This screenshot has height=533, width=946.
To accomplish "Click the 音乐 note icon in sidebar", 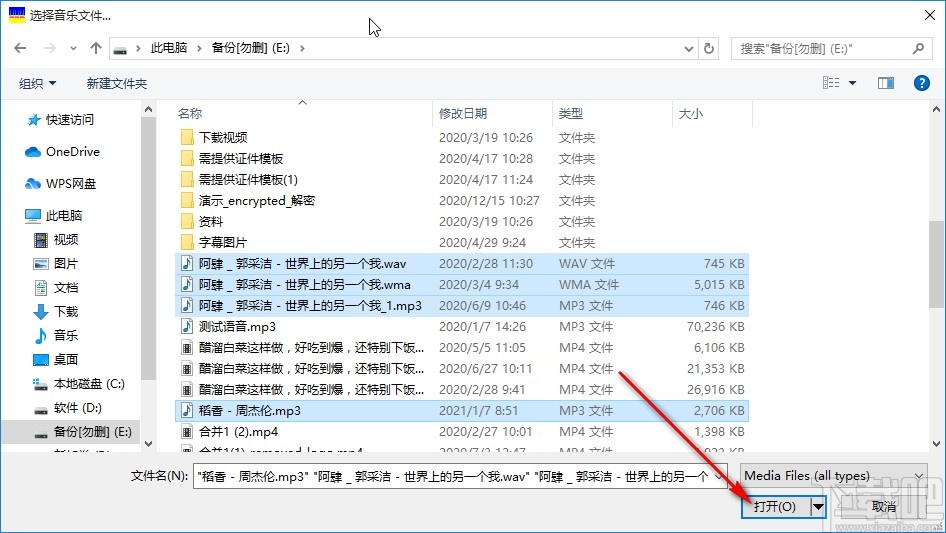I will pyautogui.click(x=40, y=336).
